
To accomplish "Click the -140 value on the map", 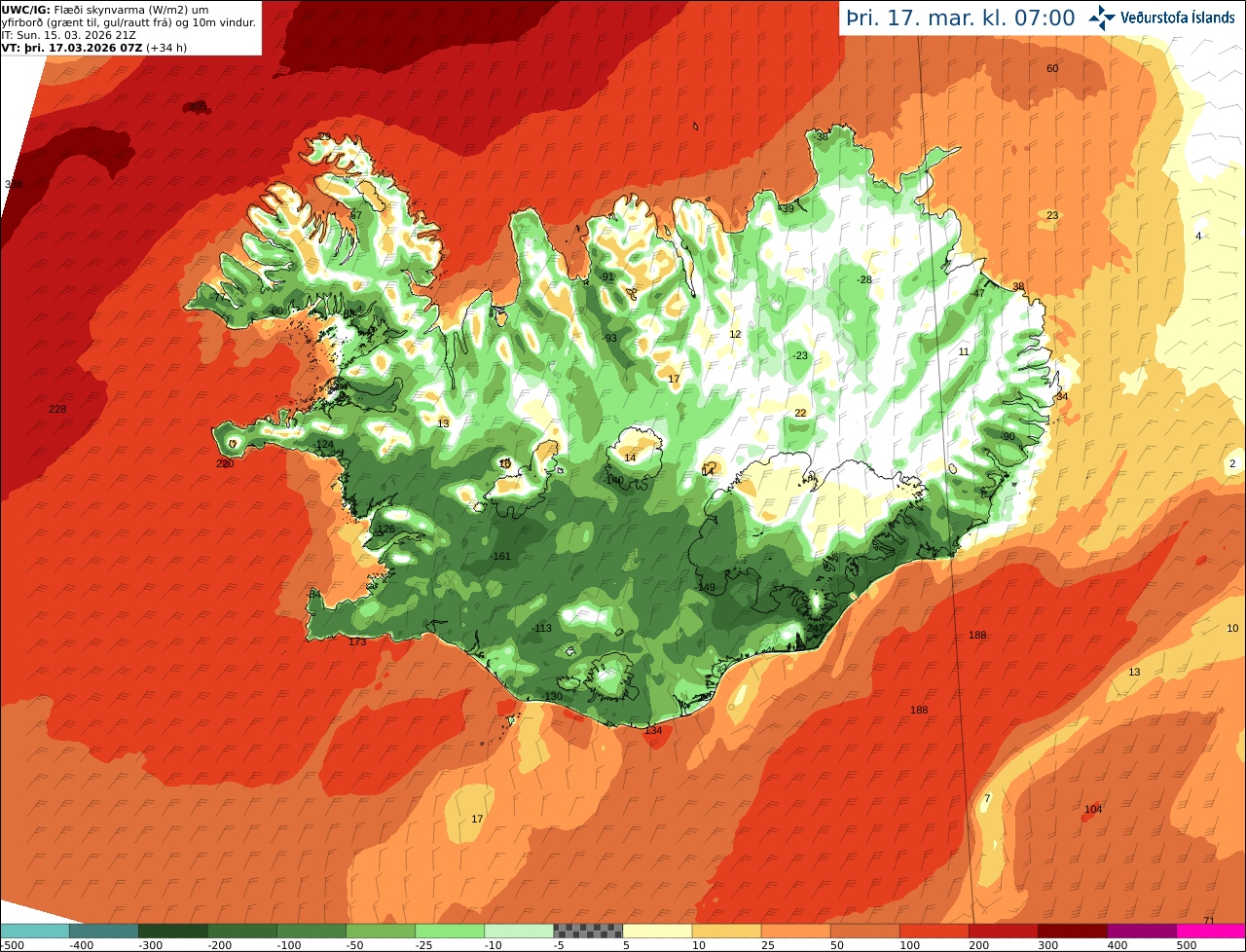I will [613, 480].
